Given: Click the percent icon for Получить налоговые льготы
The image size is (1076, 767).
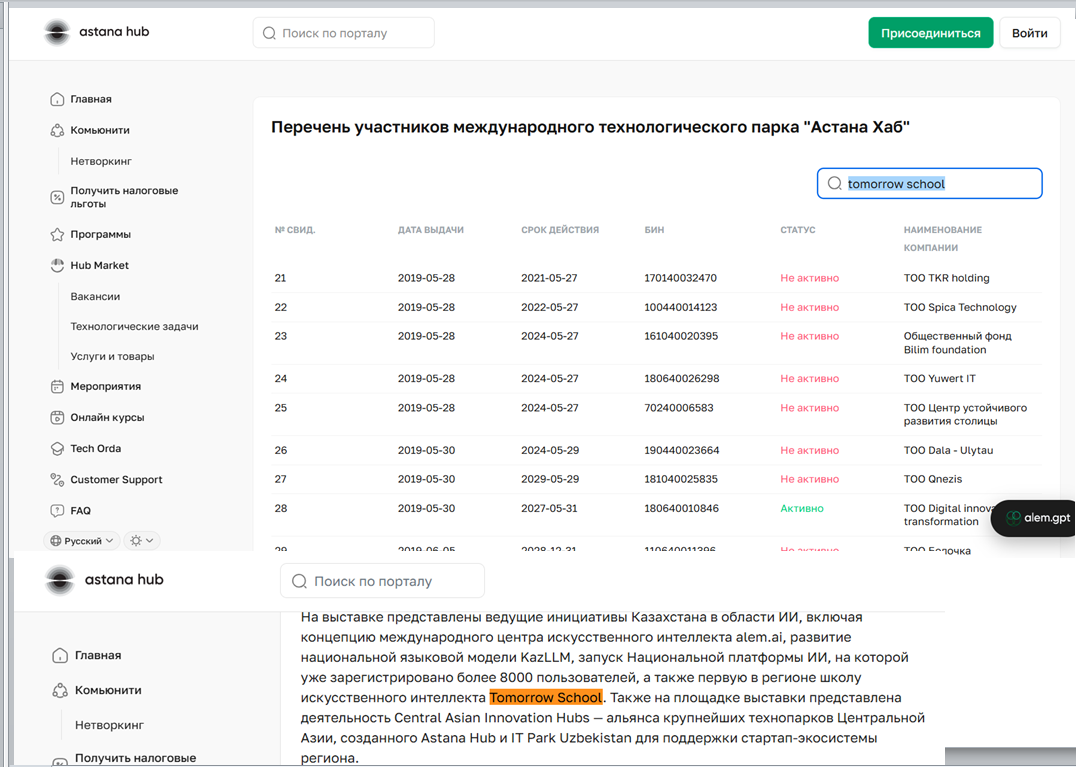Looking at the screenshot, I should pyautogui.click(x=57, y=198).
